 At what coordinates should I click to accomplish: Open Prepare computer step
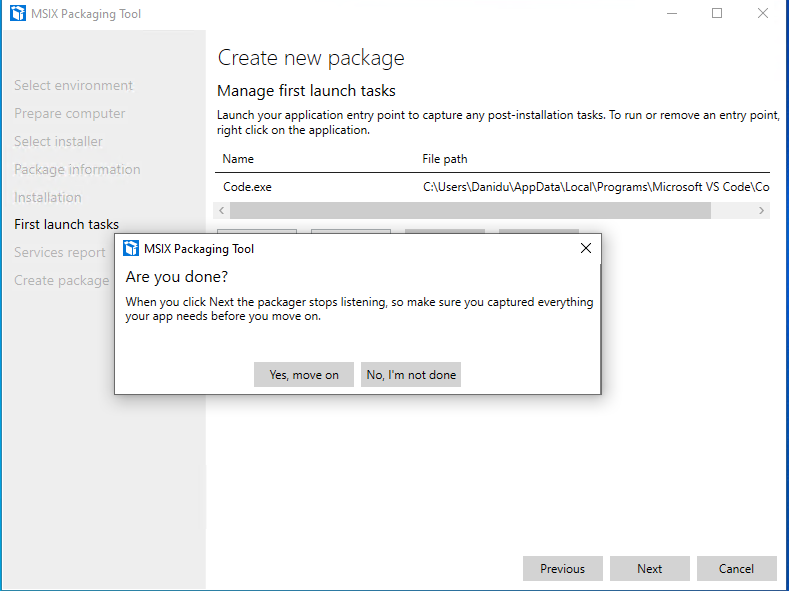point(69,114)
